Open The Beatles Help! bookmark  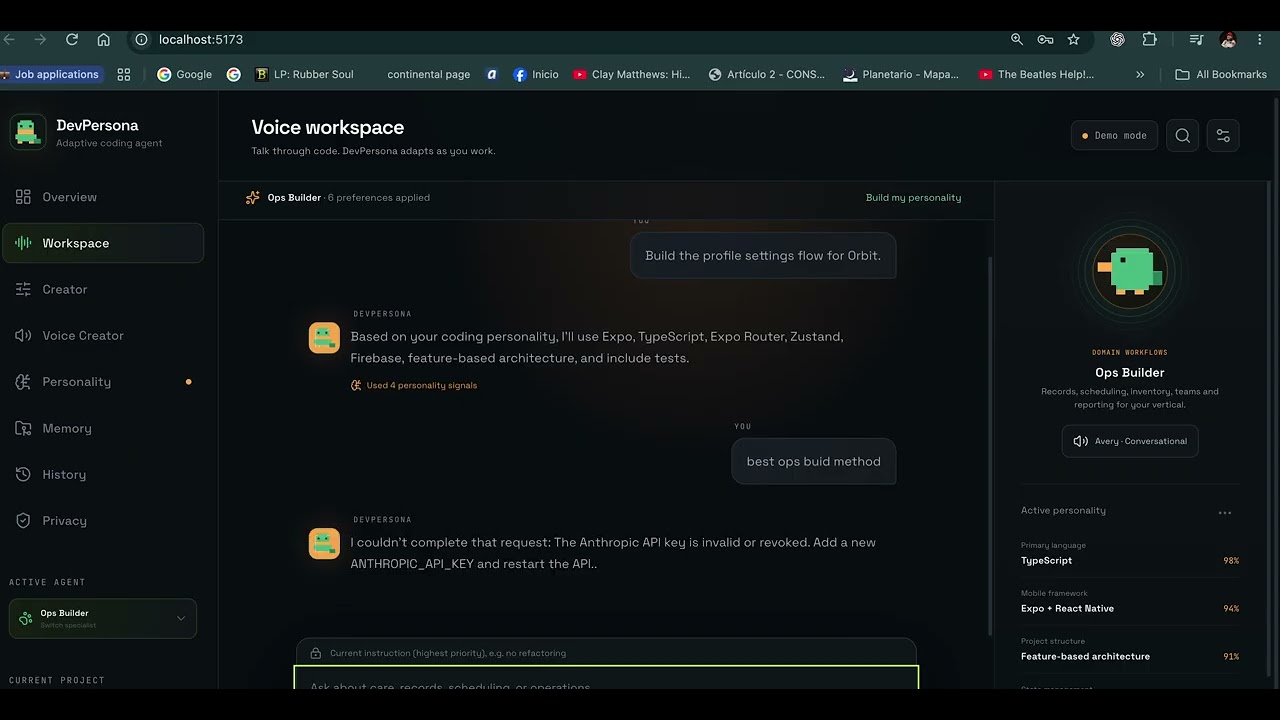[1037, 74]
